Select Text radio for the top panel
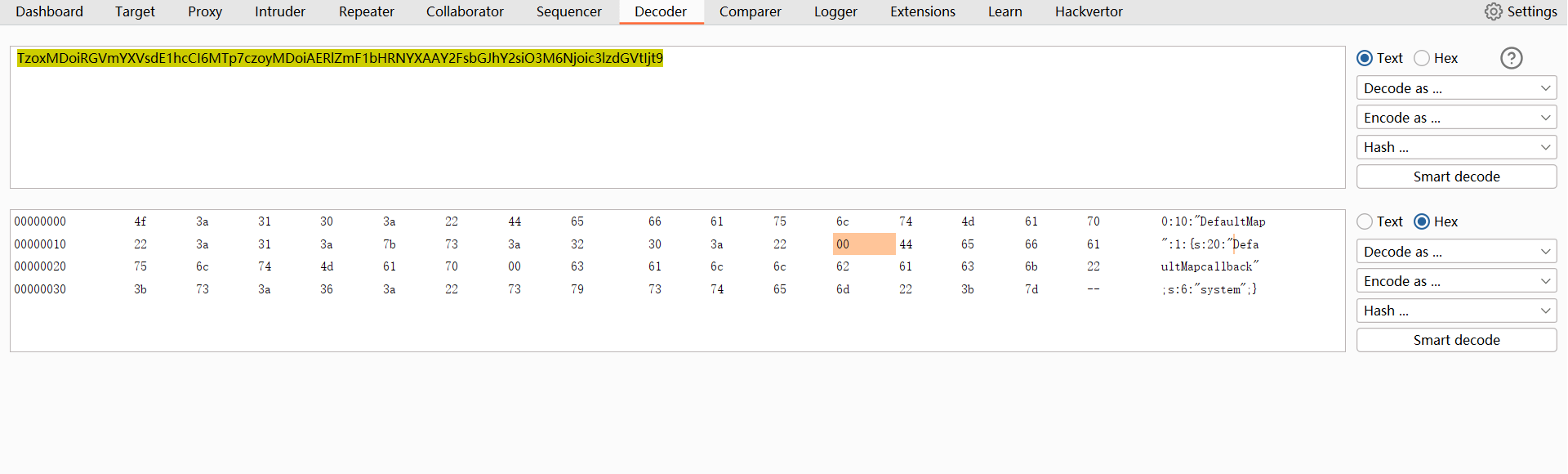 point(1365,58)
